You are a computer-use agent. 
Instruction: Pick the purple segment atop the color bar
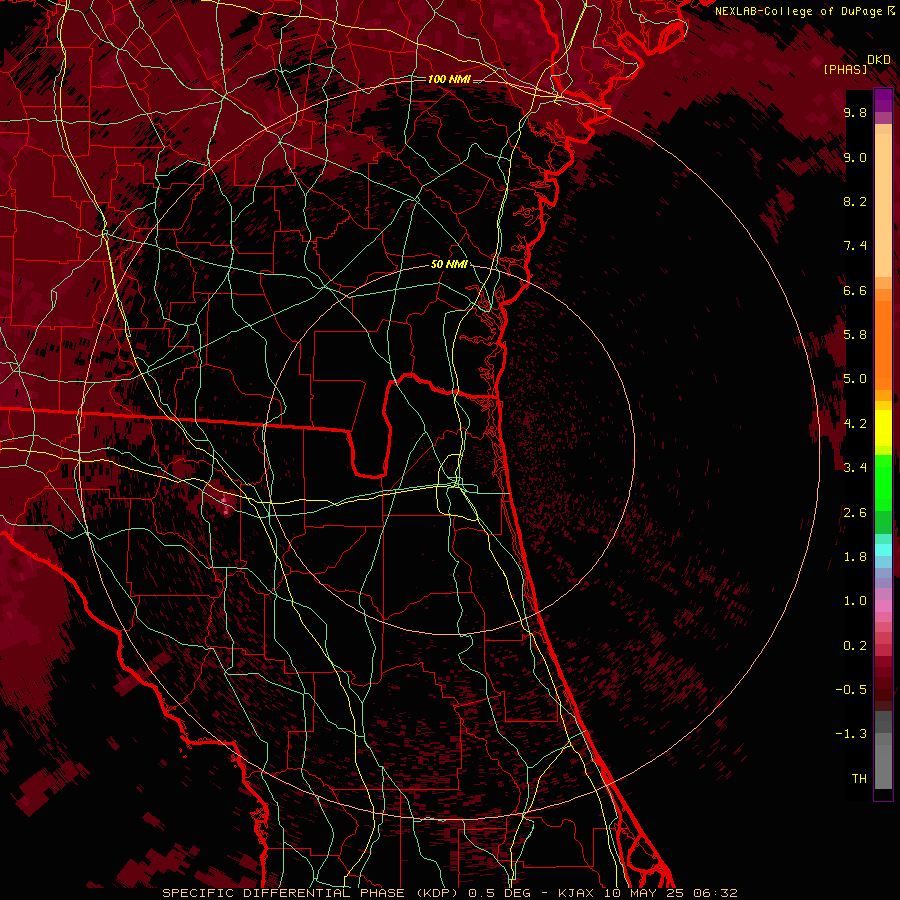click(x=883, y=100)
